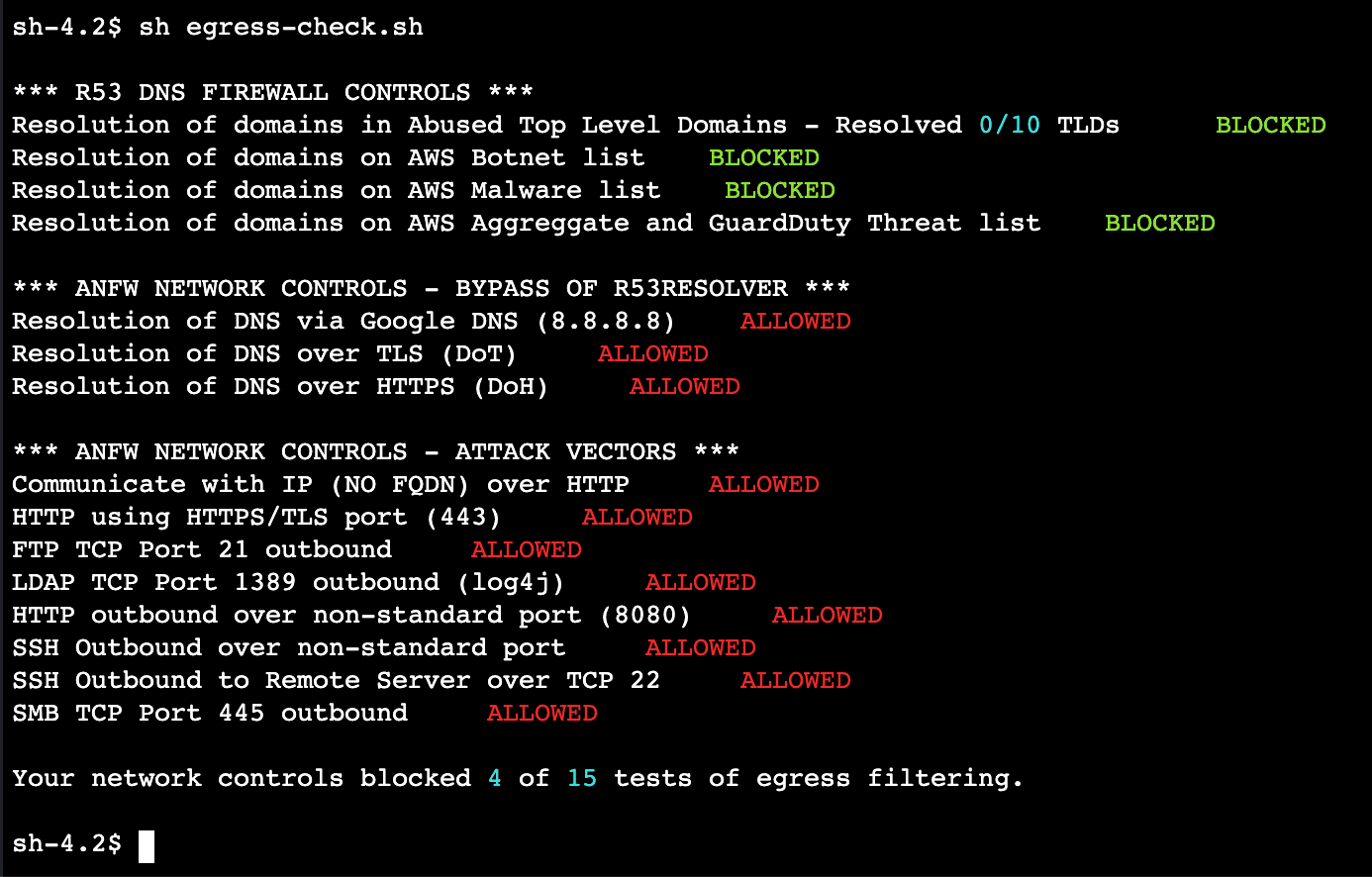
Task: Click the ATTACK VECTORS section header
Action: pyautogui.click(x=376, y=451)
